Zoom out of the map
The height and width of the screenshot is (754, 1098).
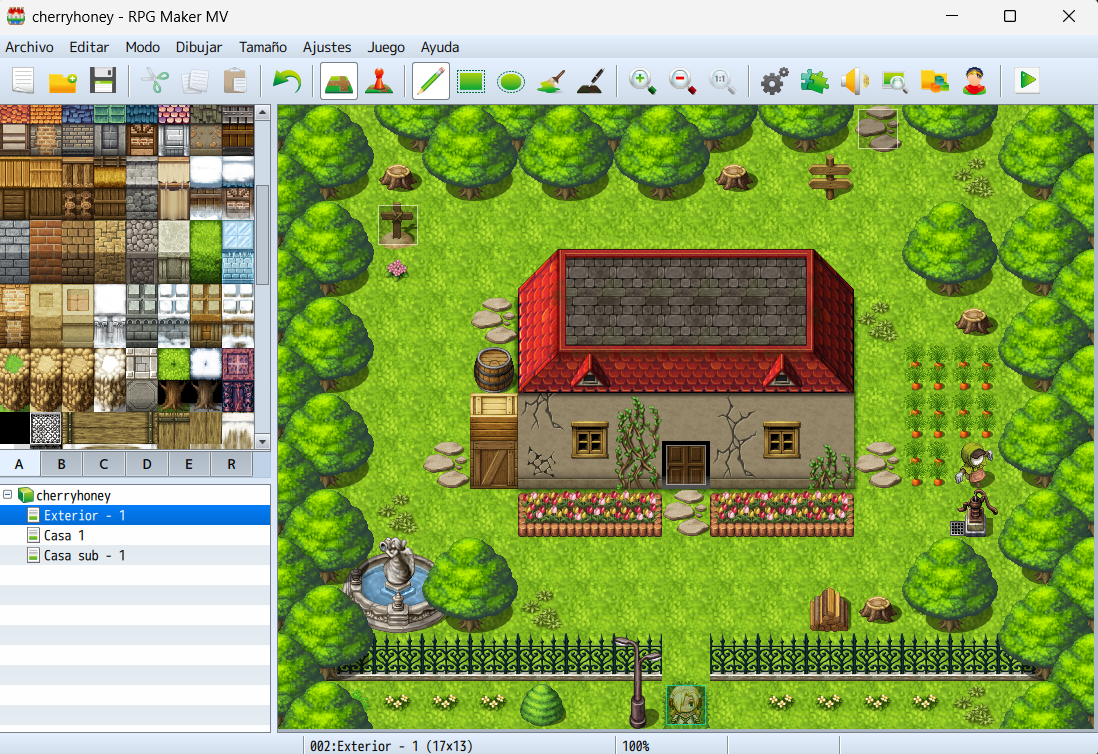[x=682, y=81]
